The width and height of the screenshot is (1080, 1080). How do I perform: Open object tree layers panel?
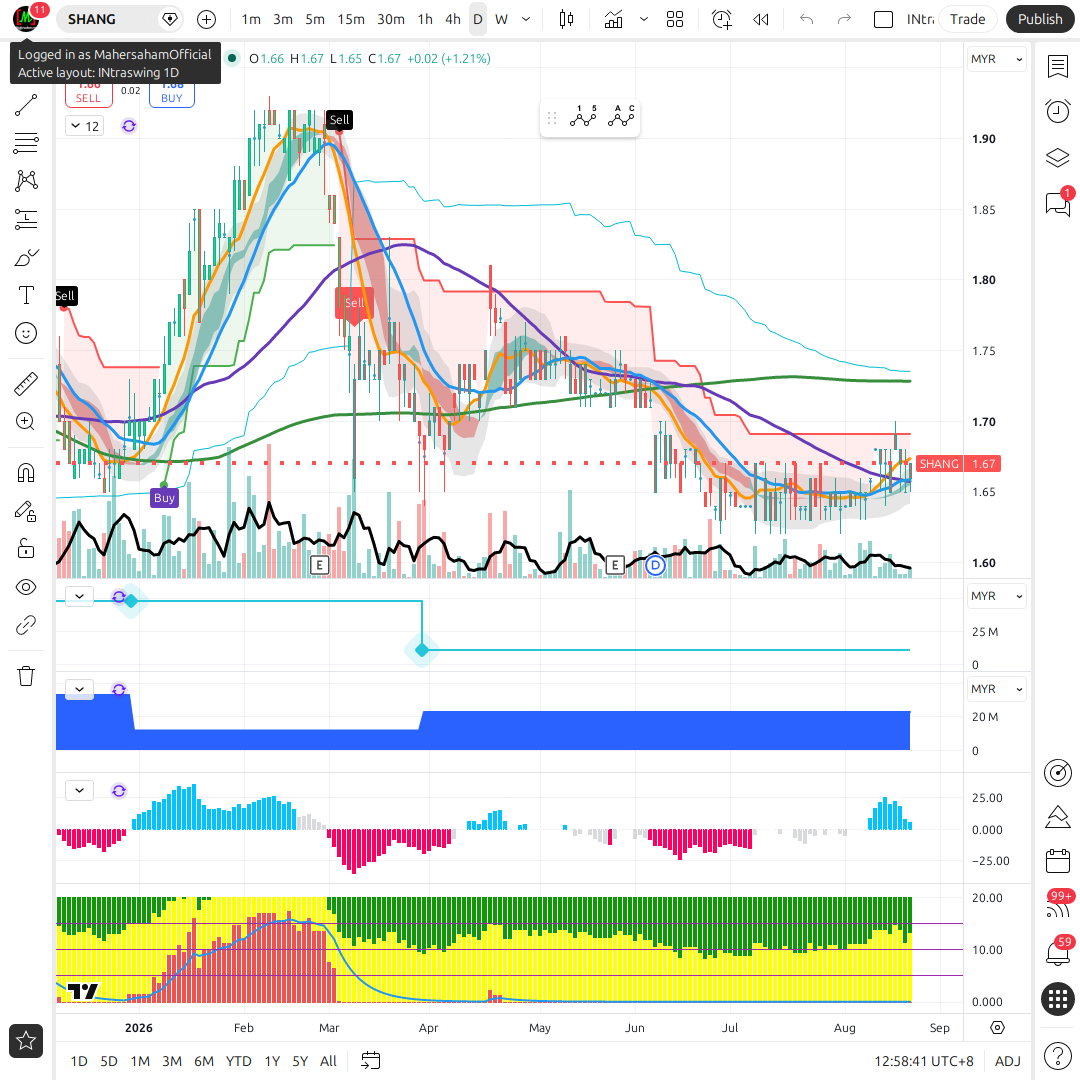coord(1057,158)
